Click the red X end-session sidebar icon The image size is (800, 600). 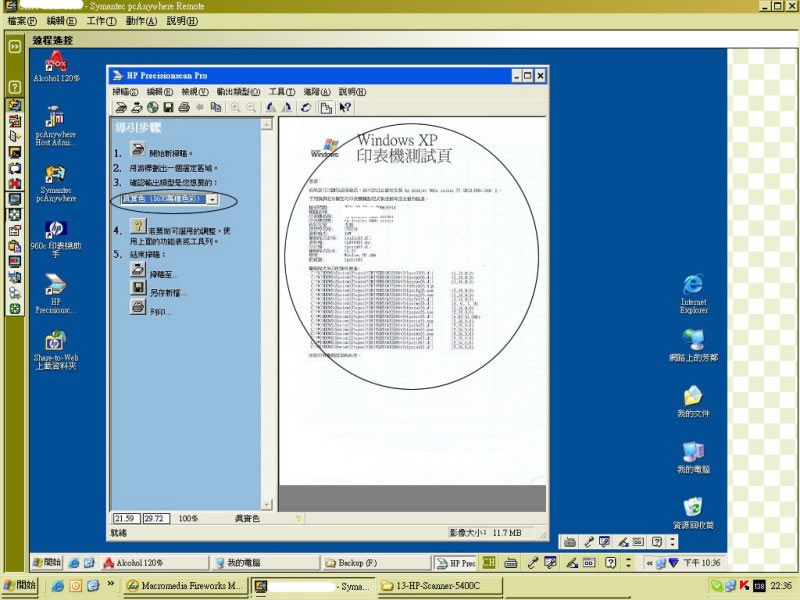pos(15,184)
